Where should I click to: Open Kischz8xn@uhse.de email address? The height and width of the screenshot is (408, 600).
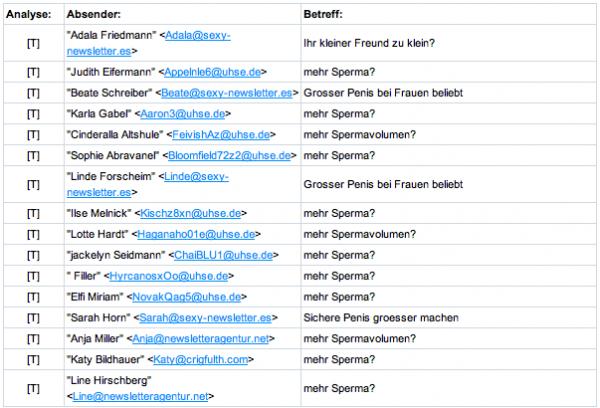click(x=191, y=214)
